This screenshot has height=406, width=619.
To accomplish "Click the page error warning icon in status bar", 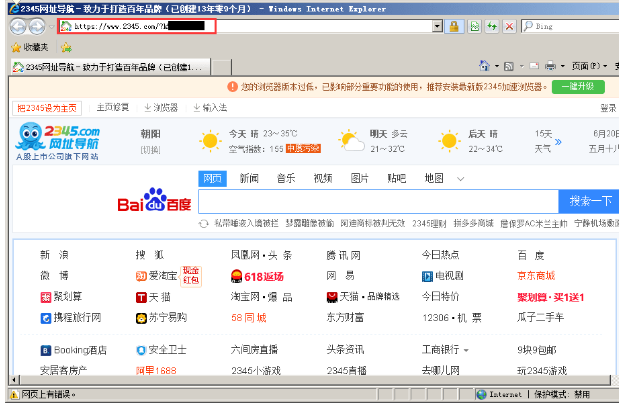I will point(14,394).
